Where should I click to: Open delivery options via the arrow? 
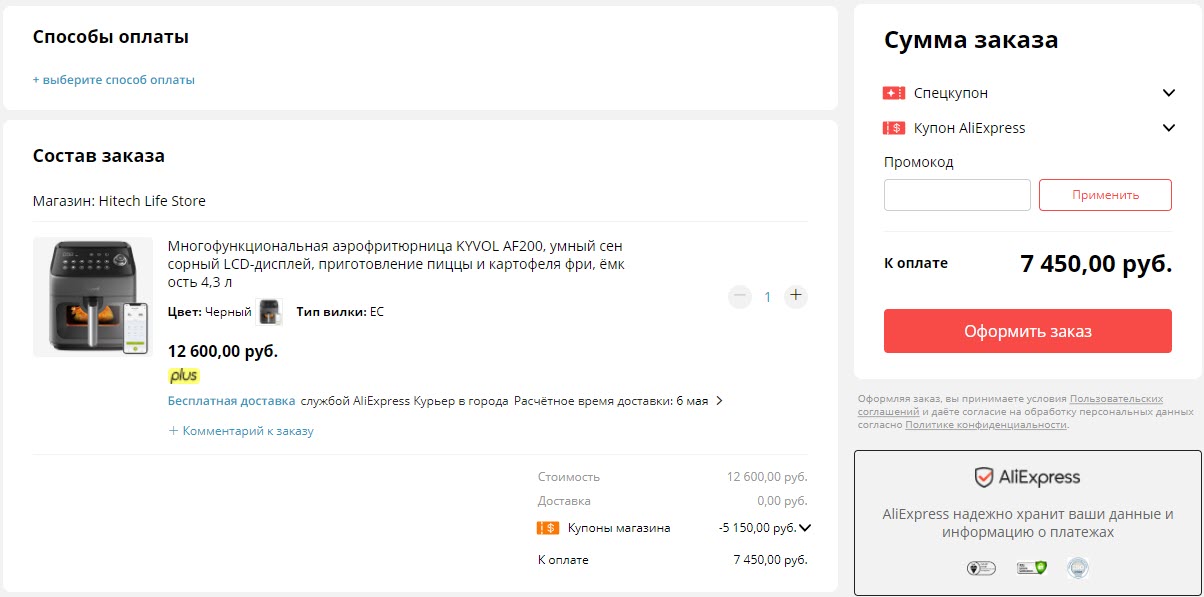[x=719, y=401]
